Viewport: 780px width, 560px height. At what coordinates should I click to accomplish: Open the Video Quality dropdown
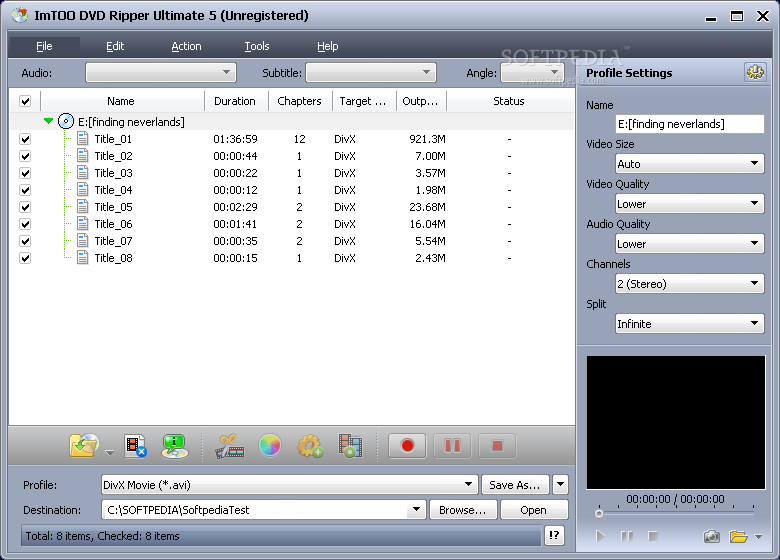689,204
